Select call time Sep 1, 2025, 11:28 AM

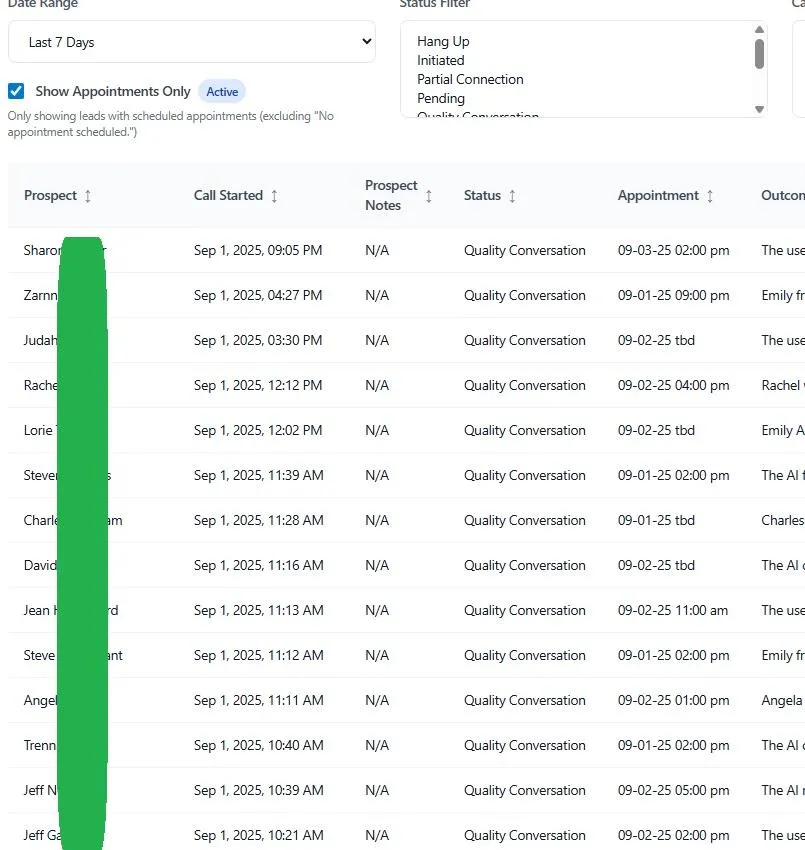(259, 520)
